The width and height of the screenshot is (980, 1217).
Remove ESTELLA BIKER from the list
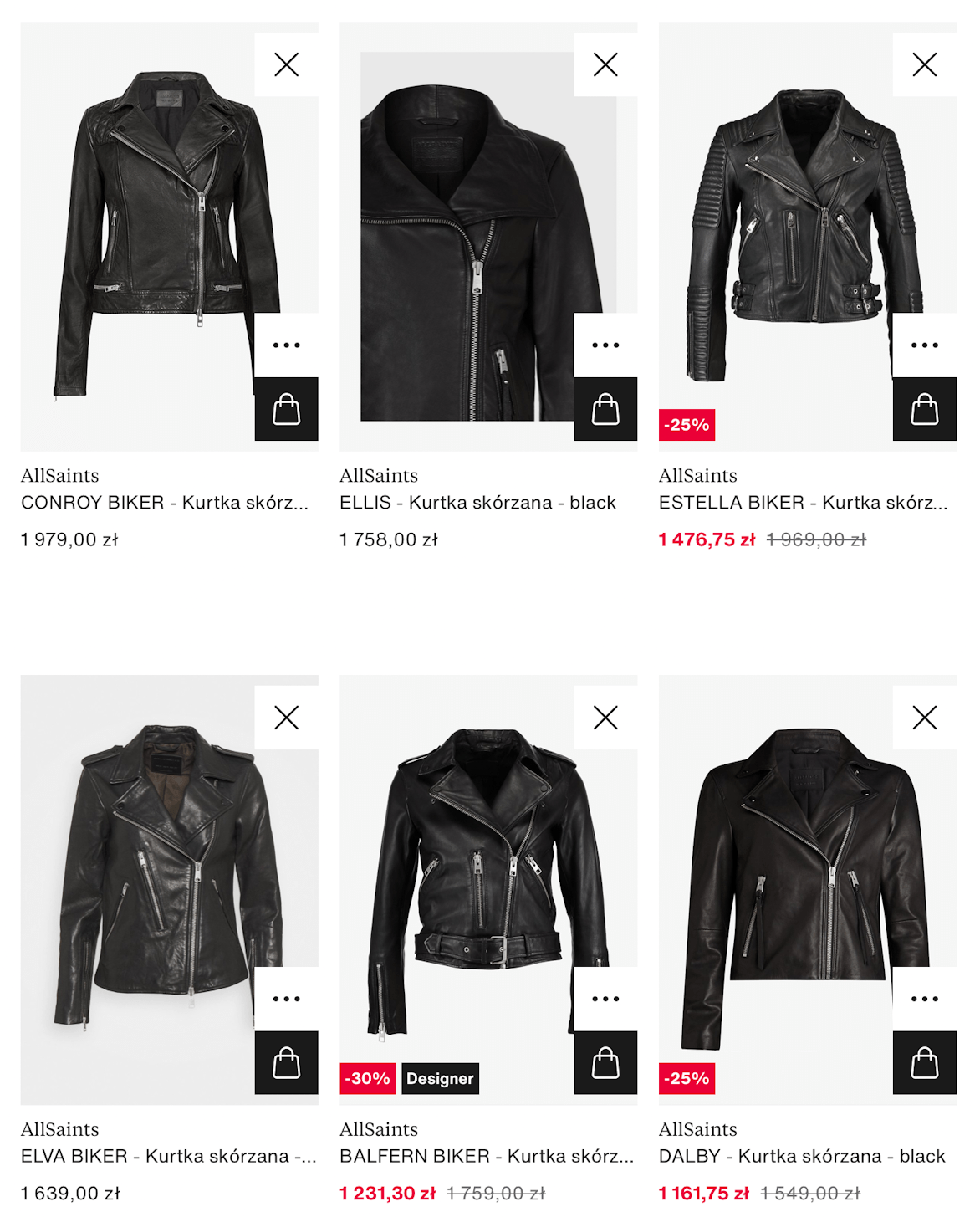pyautogui.click(x=925, y=64)
